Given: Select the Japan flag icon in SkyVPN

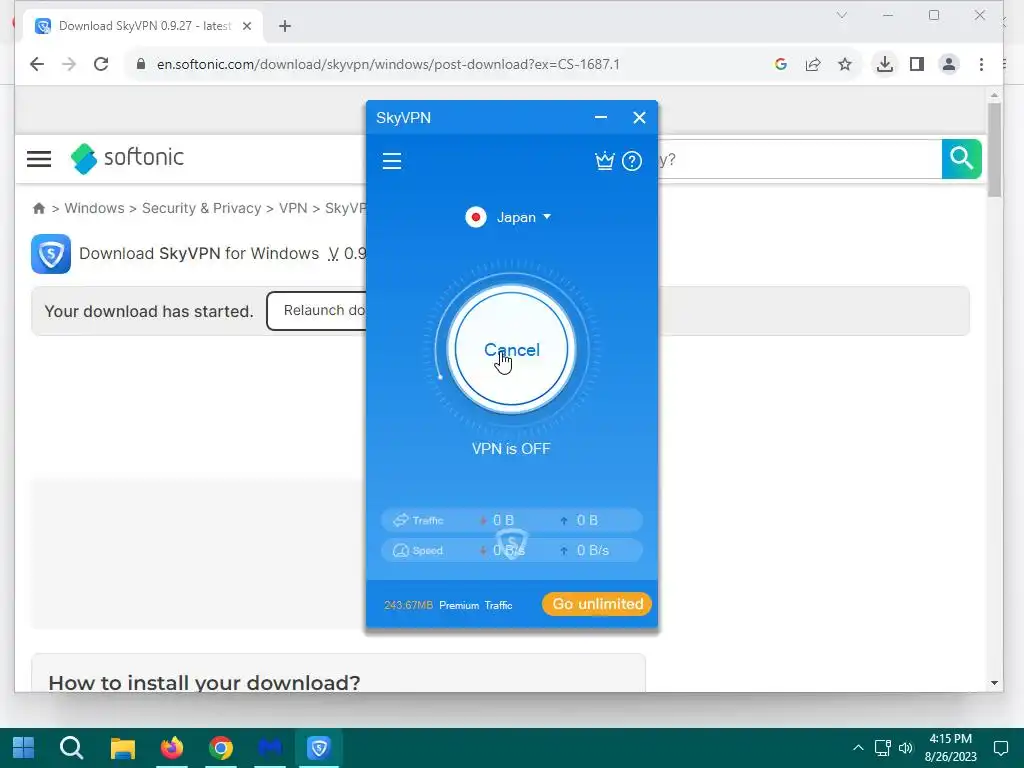Looking at the screenshot, I should coord(475,217).
